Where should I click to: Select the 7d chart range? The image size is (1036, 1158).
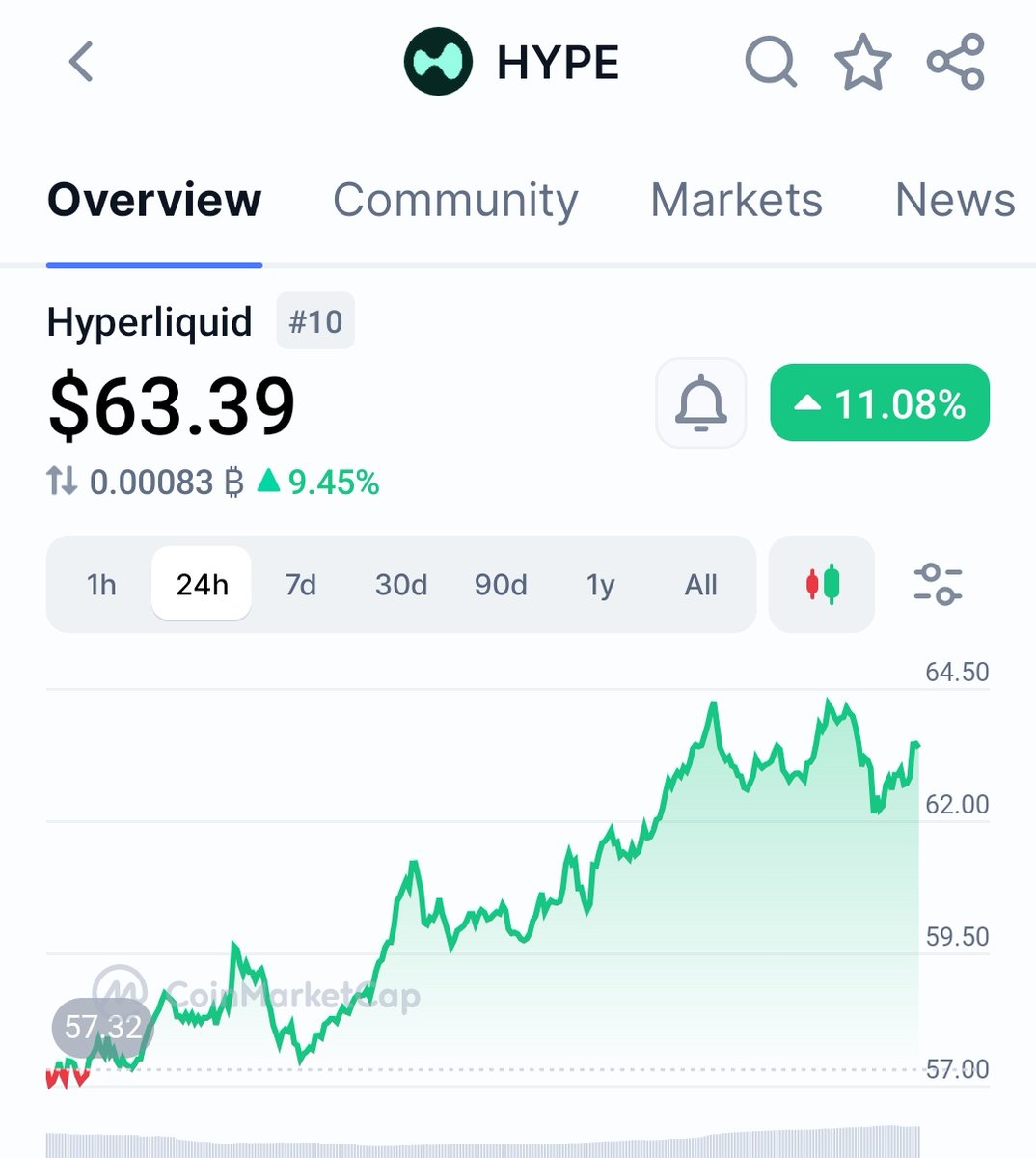pos(301,585)
